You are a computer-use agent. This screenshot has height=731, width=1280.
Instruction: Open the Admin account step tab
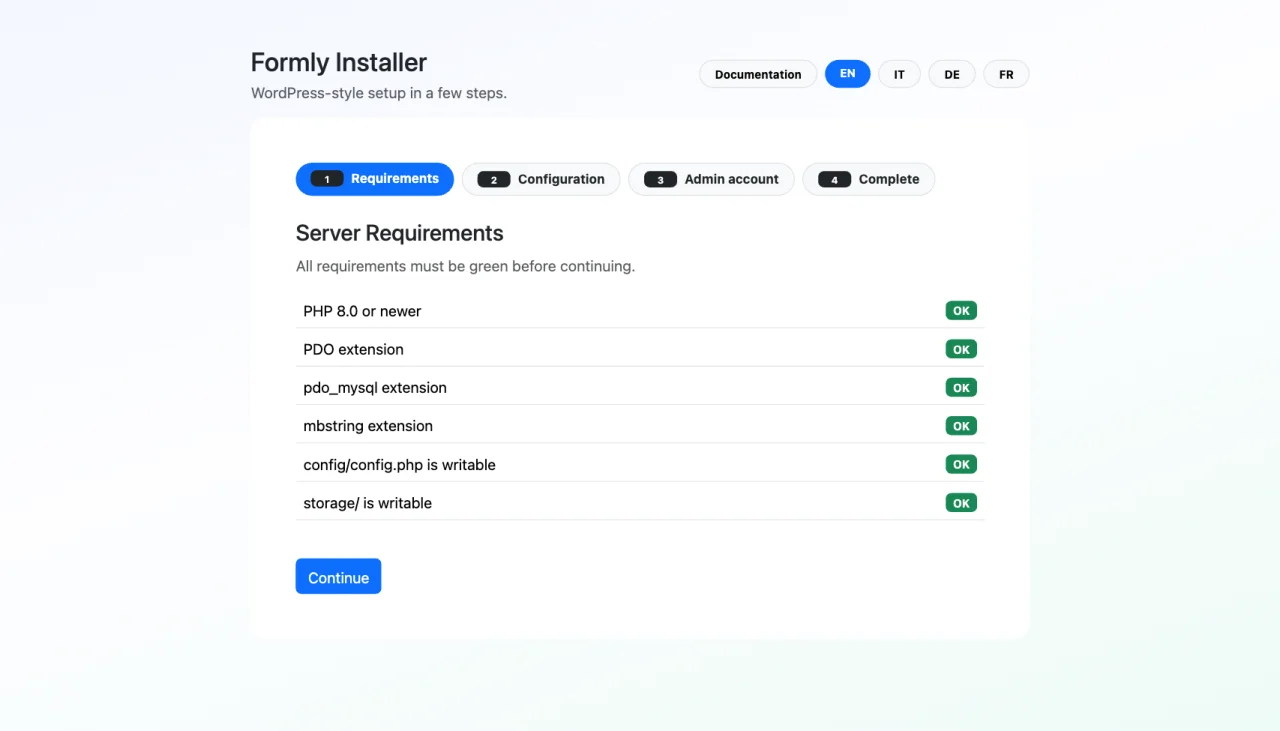click(x=712, y=179)
